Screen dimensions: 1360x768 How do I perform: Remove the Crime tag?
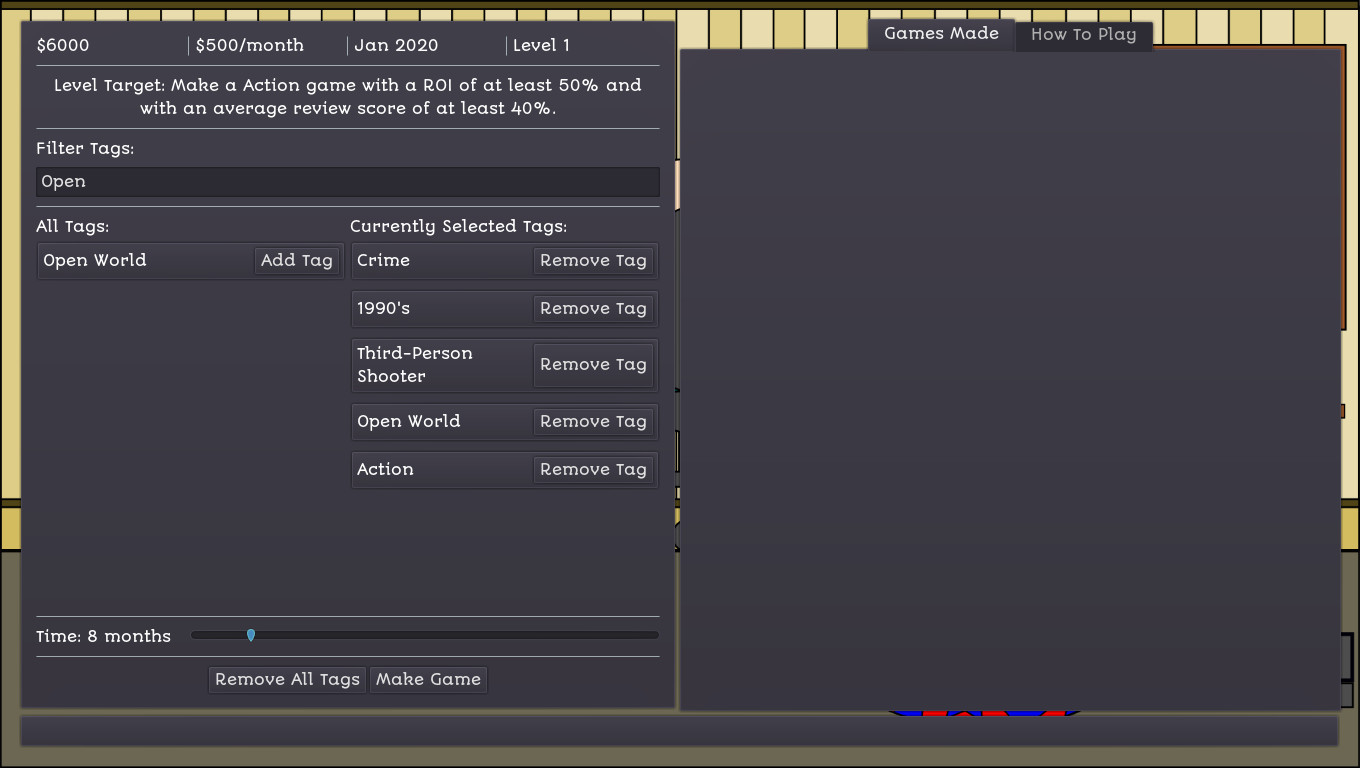click(x=593, y=260)
